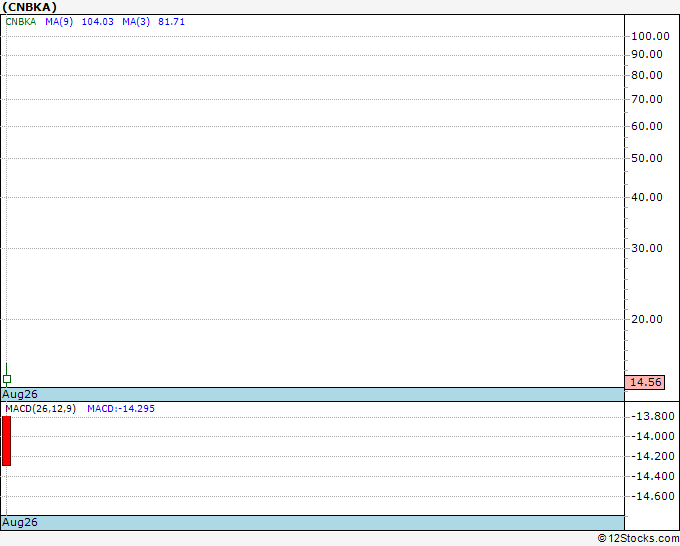The height and width of the screenshot is (546, 680).
Task: Click the 50.00 price axis label
Action: tap(647, 159)
